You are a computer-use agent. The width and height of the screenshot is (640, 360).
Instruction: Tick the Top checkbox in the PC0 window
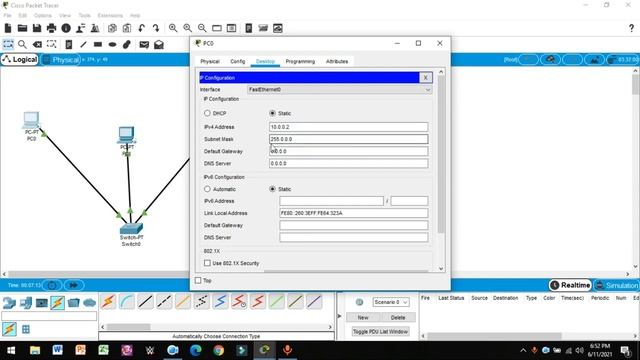tap(198, 280)
